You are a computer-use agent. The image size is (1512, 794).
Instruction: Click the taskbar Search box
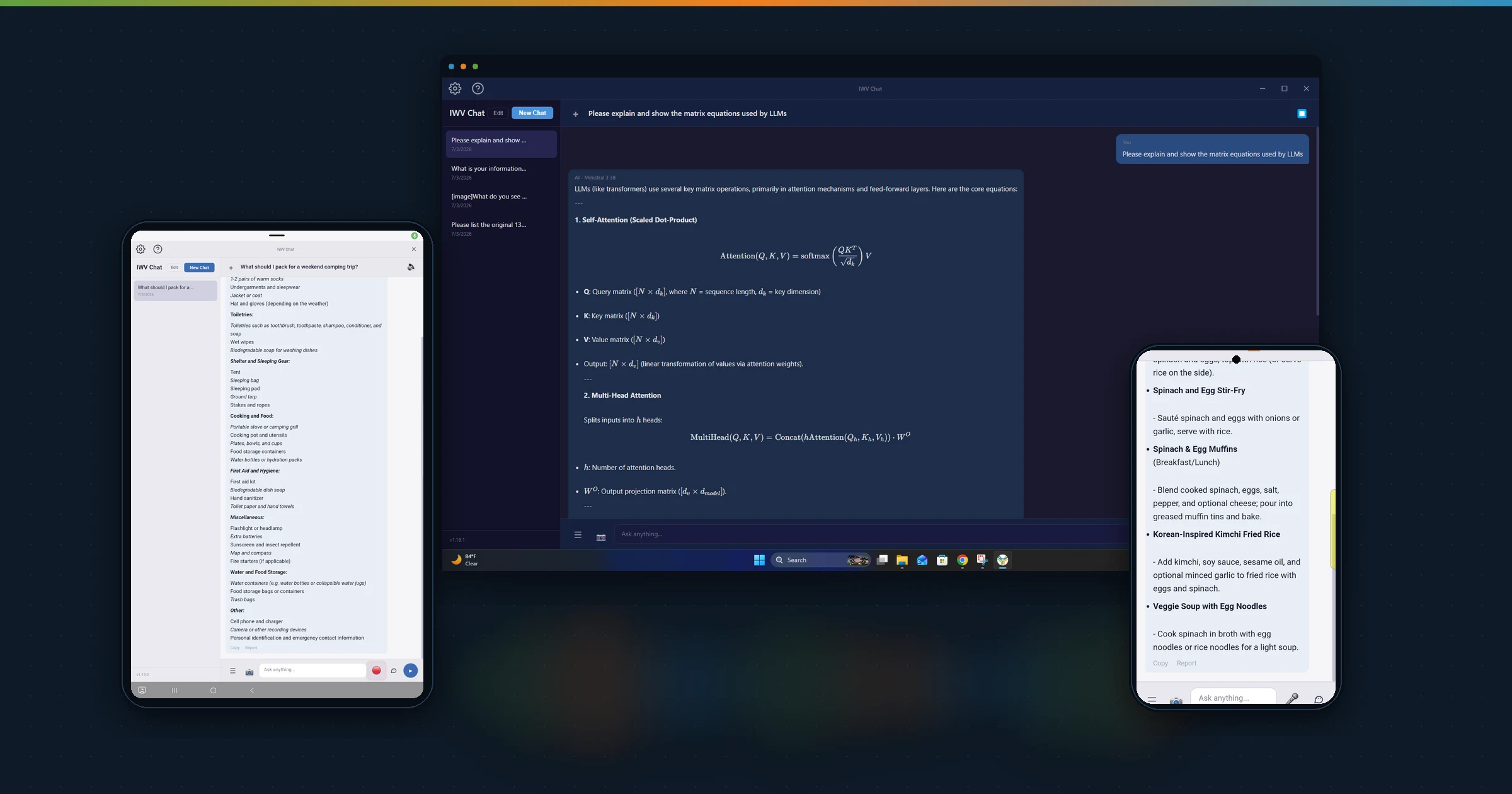click(x=820, y=560)
